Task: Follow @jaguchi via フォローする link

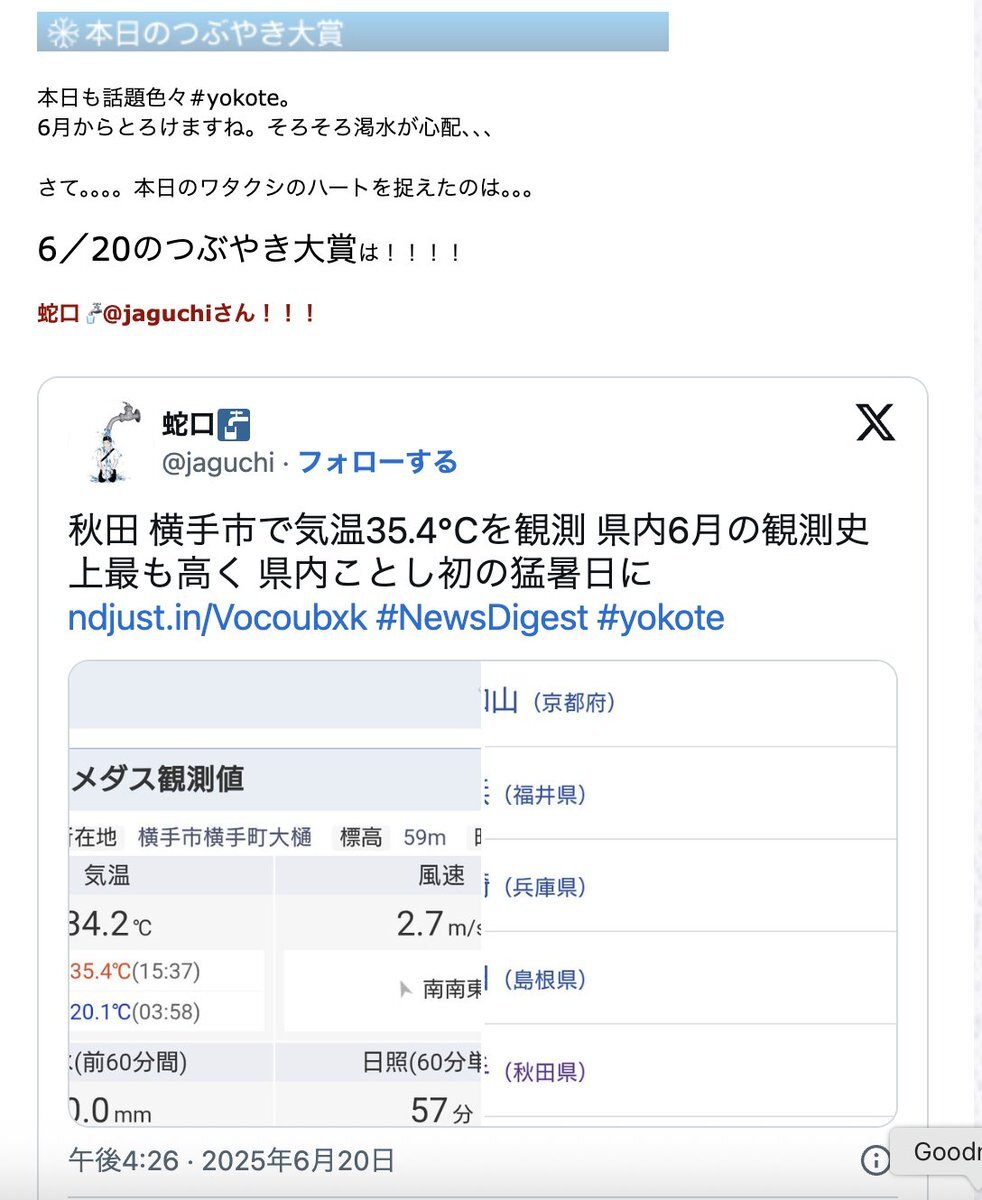Action: click(x=378, y=462)
